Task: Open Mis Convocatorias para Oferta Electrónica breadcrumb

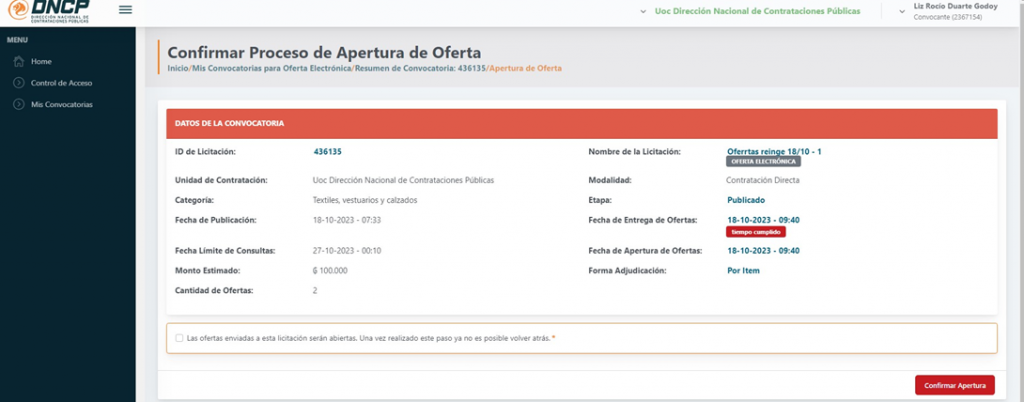Action: 270,68
